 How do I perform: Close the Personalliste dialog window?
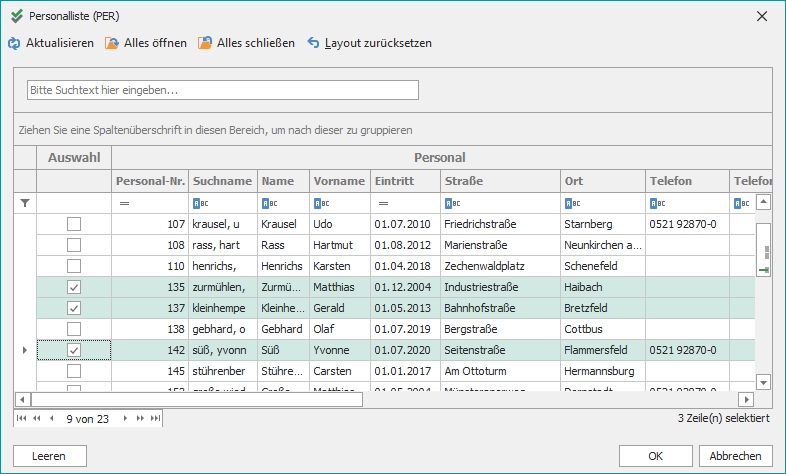click(762, 17)
